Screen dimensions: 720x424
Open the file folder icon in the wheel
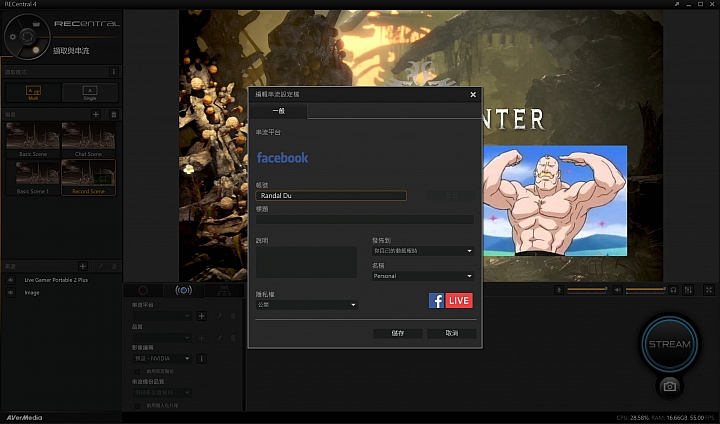pos(36,24)
